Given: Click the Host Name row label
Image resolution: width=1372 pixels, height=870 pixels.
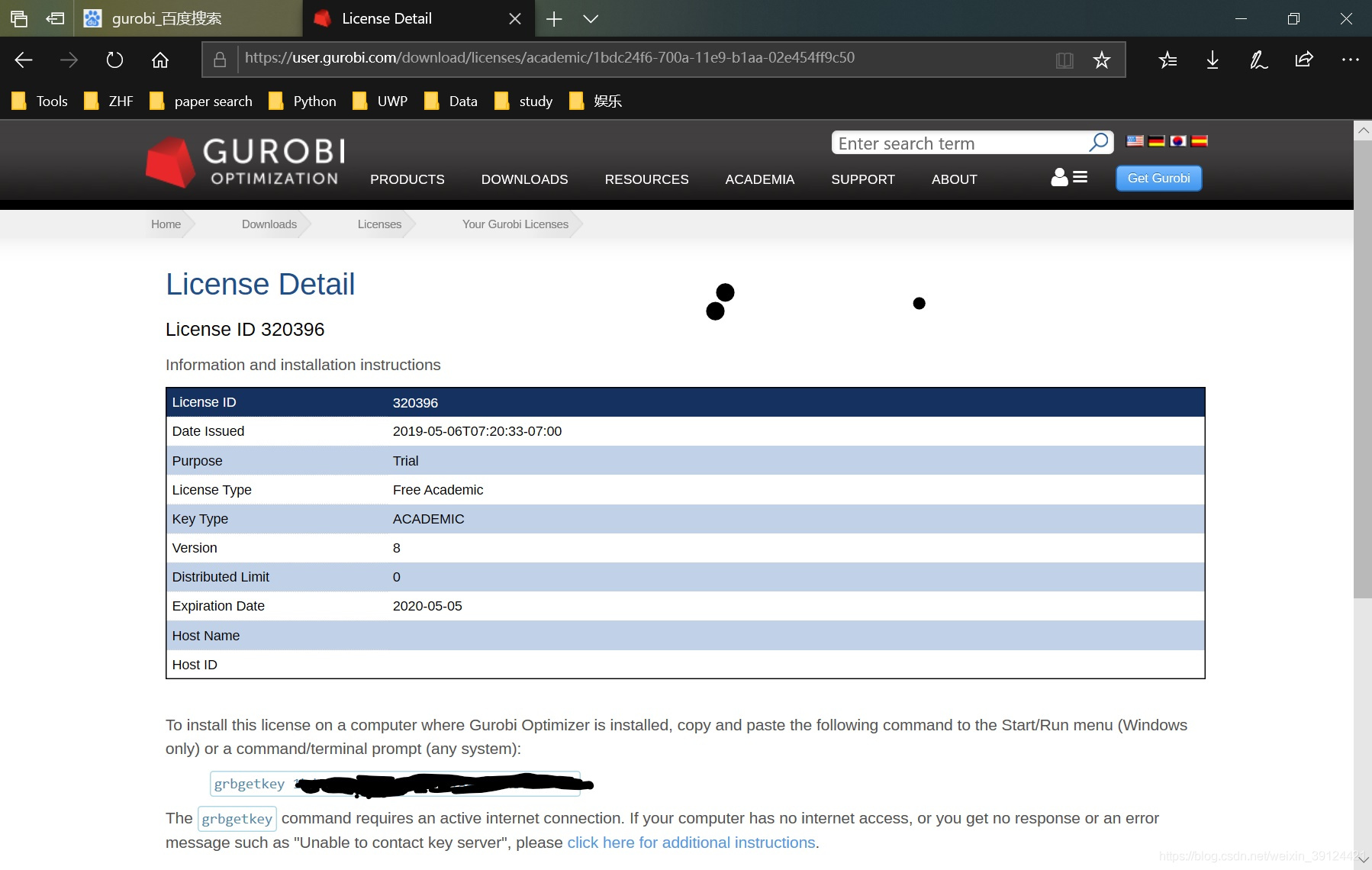Looking at the screenshot, I should (x=205, y=636).
